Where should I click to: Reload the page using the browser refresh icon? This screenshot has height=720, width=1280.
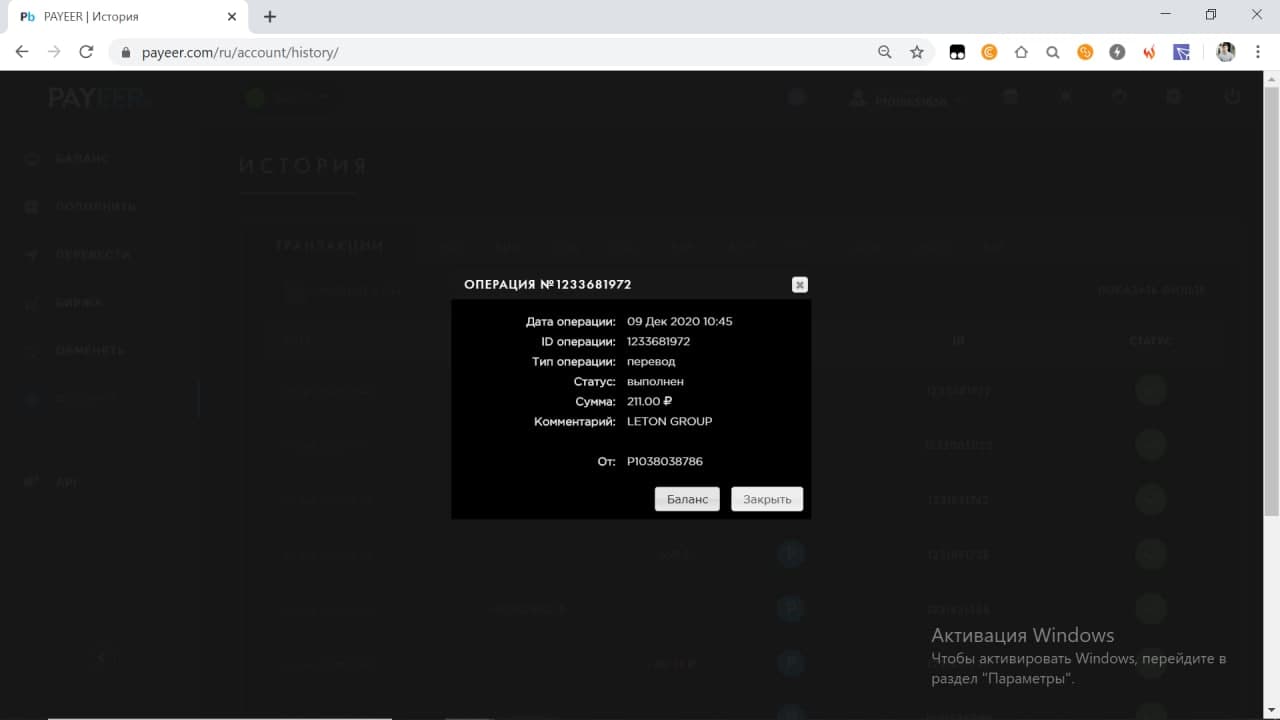(86, 52)
